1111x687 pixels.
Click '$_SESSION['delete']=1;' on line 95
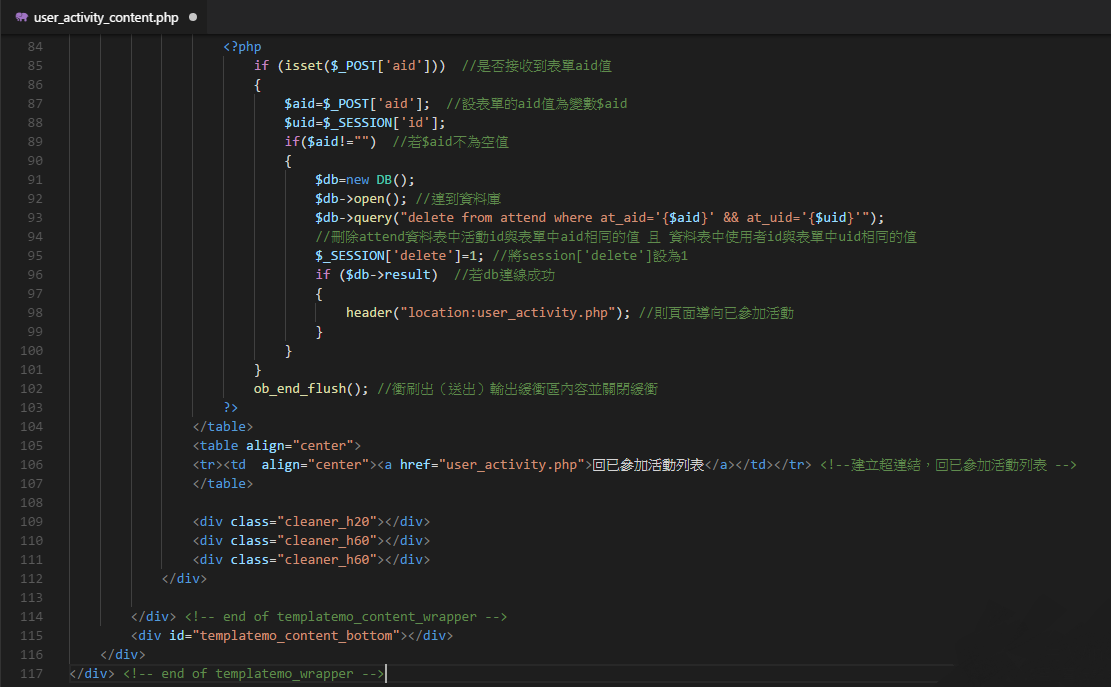pyautogui.click(x=400, y=256)
